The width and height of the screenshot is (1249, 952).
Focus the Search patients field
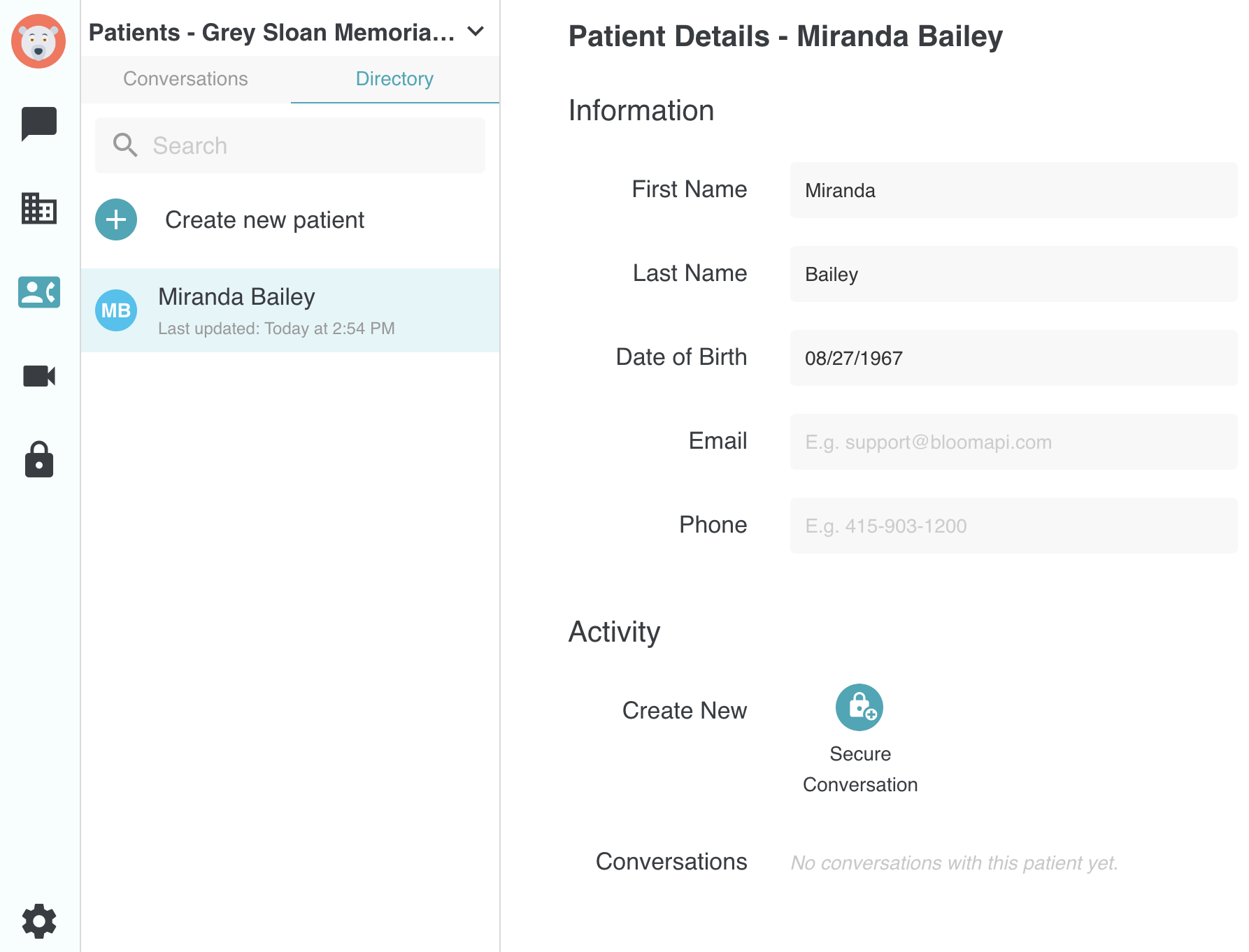(290, 145)
